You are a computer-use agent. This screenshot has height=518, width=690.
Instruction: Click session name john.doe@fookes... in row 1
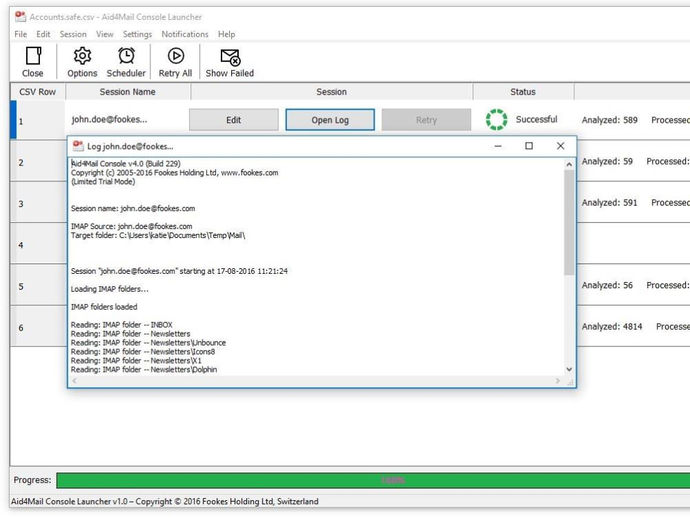pos(110,119)
